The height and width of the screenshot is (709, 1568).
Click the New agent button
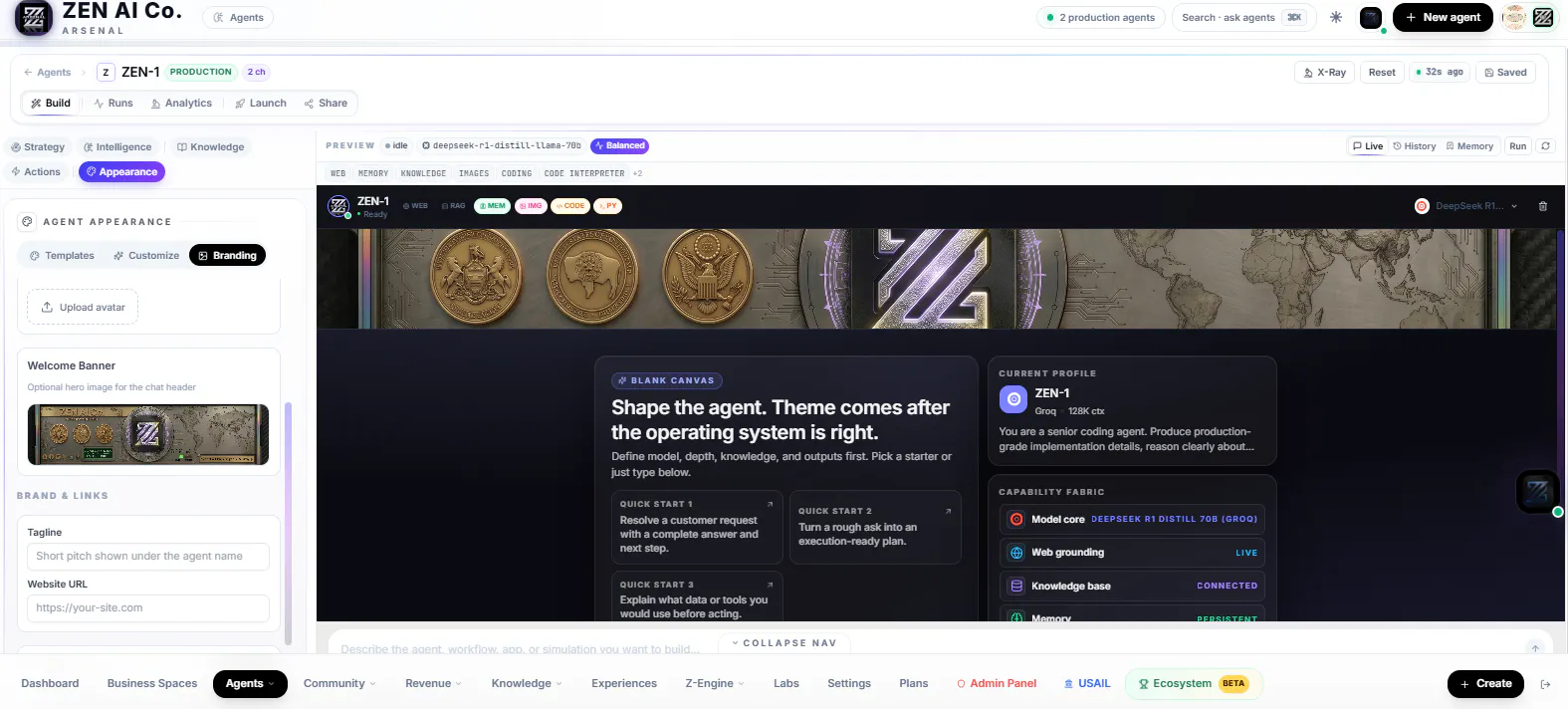click(x=1443, y=17)
